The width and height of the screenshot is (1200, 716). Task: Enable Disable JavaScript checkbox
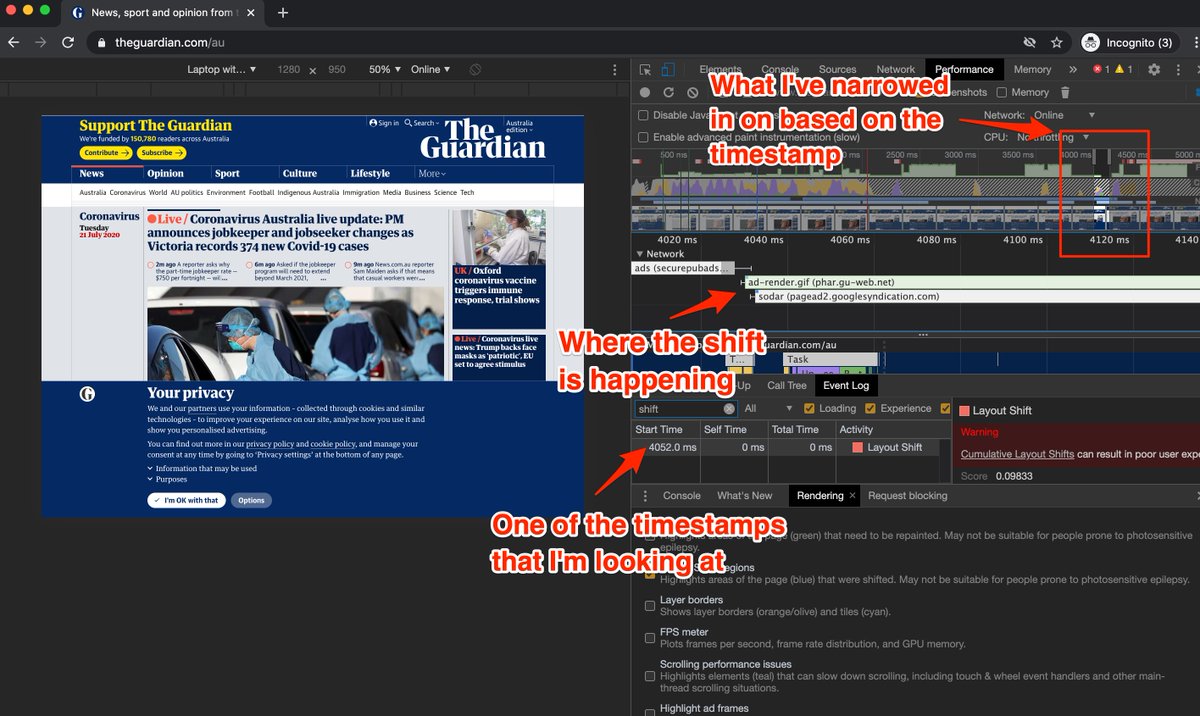tap(644, 116)
